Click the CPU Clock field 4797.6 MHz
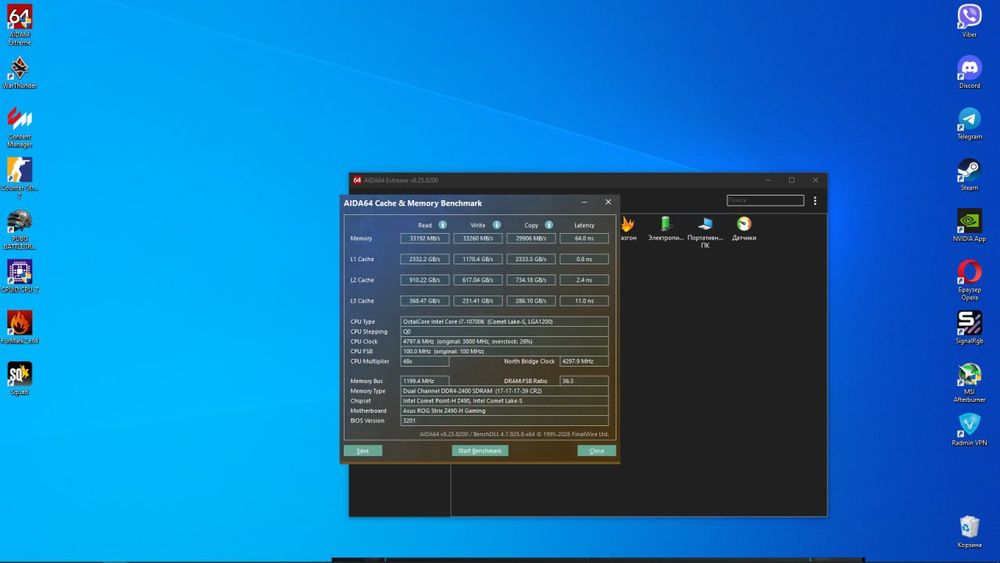Screen dimensions: 1000x563 (504, 342)
